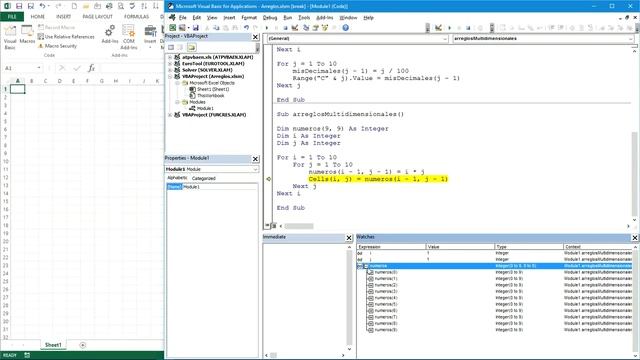
Task: Click insert function fx icon
Action: click(x=91, y=68)
